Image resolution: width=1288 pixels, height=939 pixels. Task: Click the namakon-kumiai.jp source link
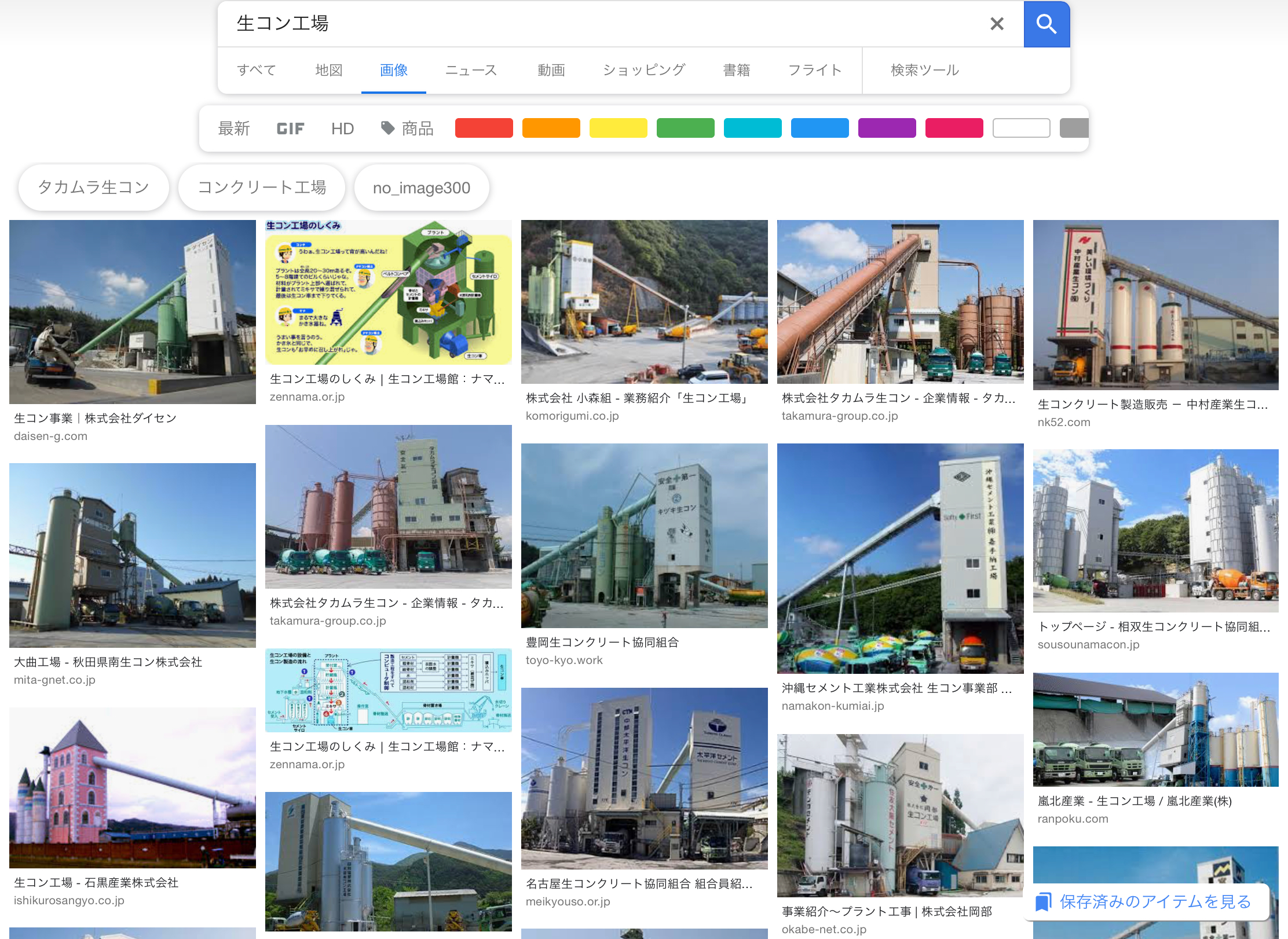(833, 706)
